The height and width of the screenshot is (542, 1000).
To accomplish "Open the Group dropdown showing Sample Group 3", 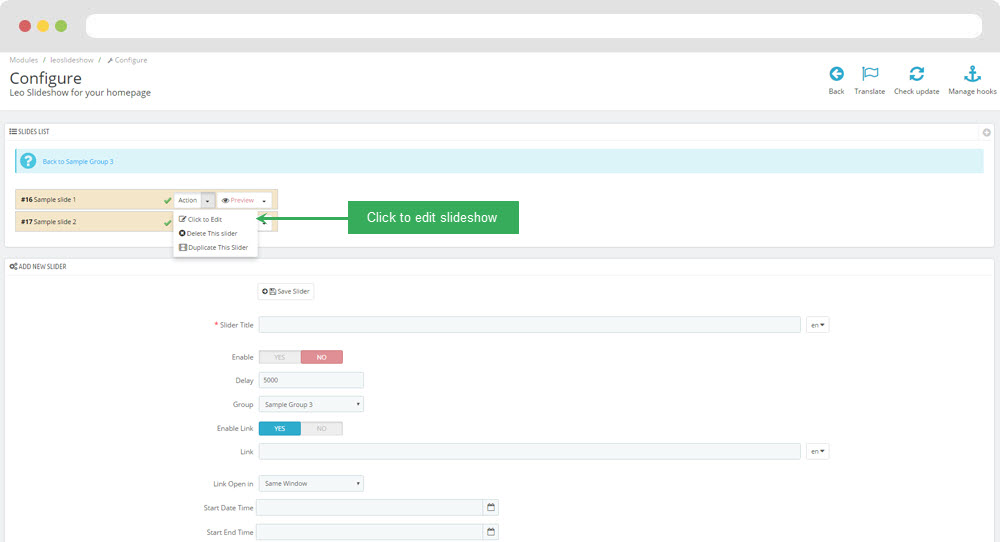I will (x=311, y=404).
